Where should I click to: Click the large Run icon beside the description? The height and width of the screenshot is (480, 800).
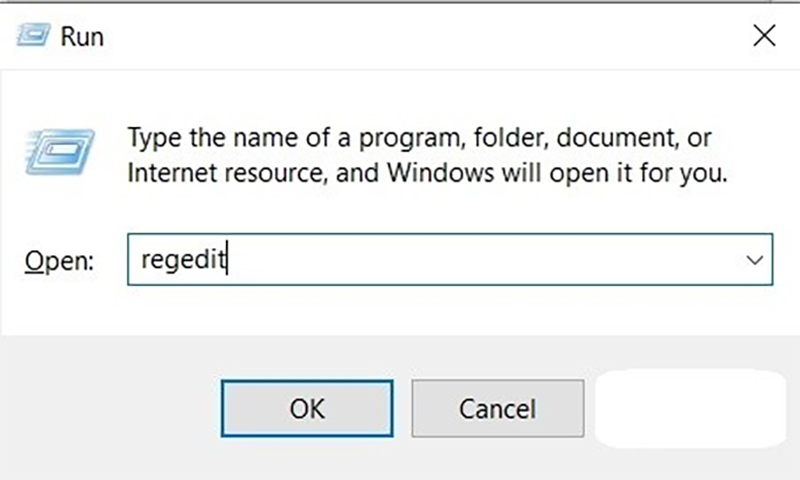click(61, 153)
